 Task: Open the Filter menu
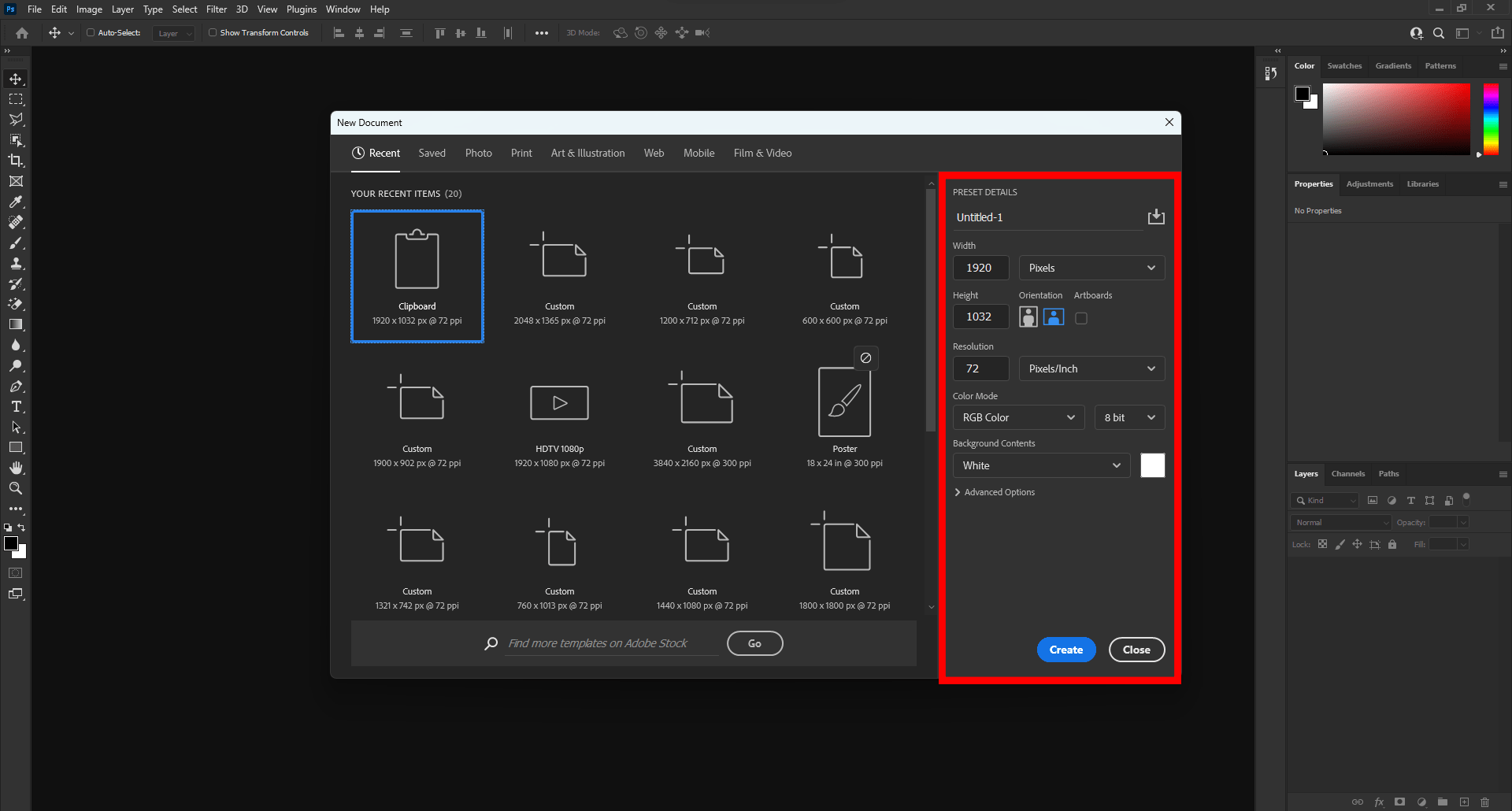tap(217, 9)
